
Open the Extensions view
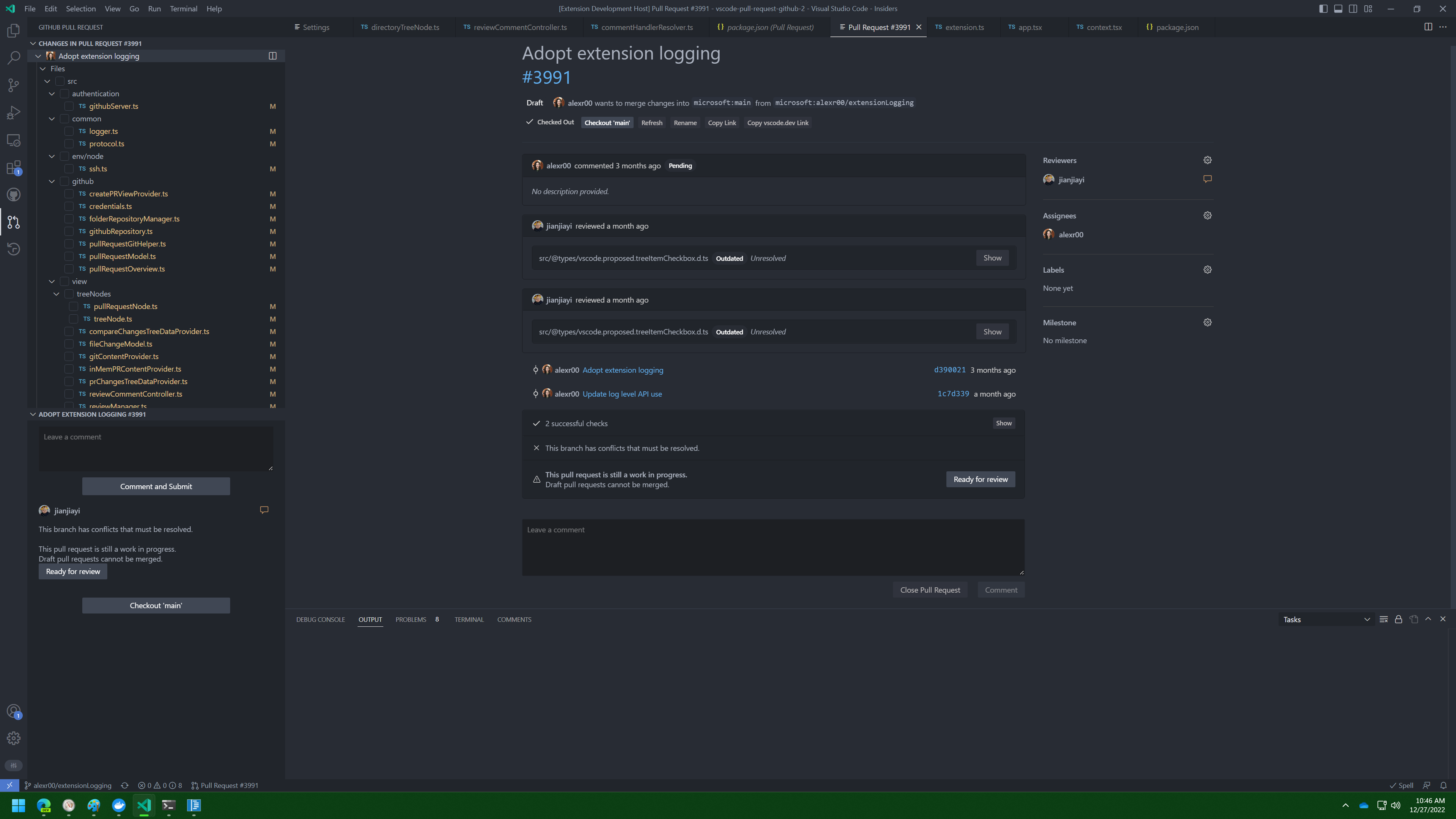click(14, 167)
